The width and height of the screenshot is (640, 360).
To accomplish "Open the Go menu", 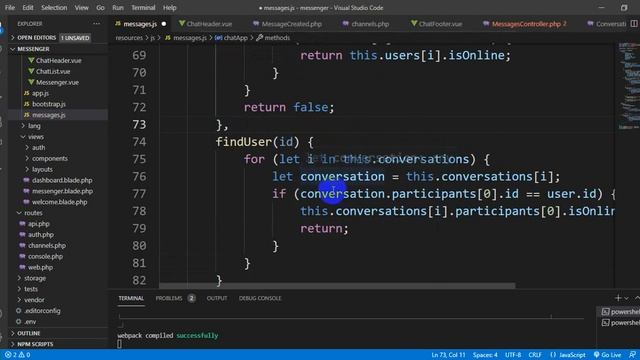I will (100, 8).
